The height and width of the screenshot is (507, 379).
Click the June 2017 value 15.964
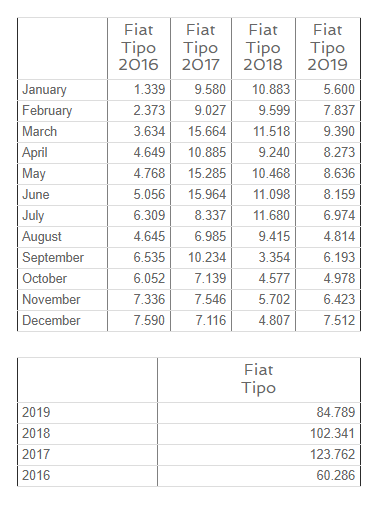tap(207, 194)
